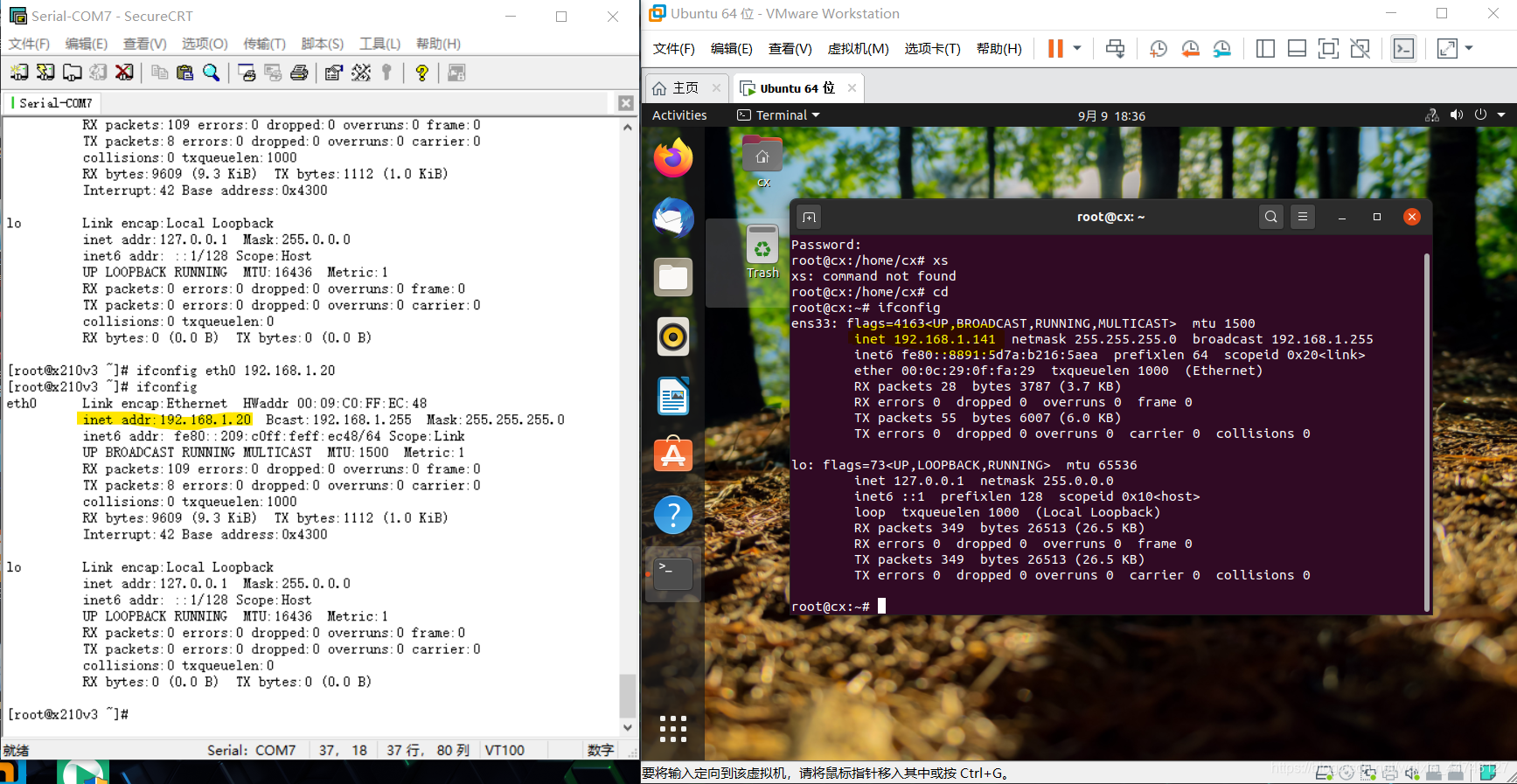Click Show Applications grid in dock
The height and width of the screenshot is (784, 1517).
[x=673, y=729]
